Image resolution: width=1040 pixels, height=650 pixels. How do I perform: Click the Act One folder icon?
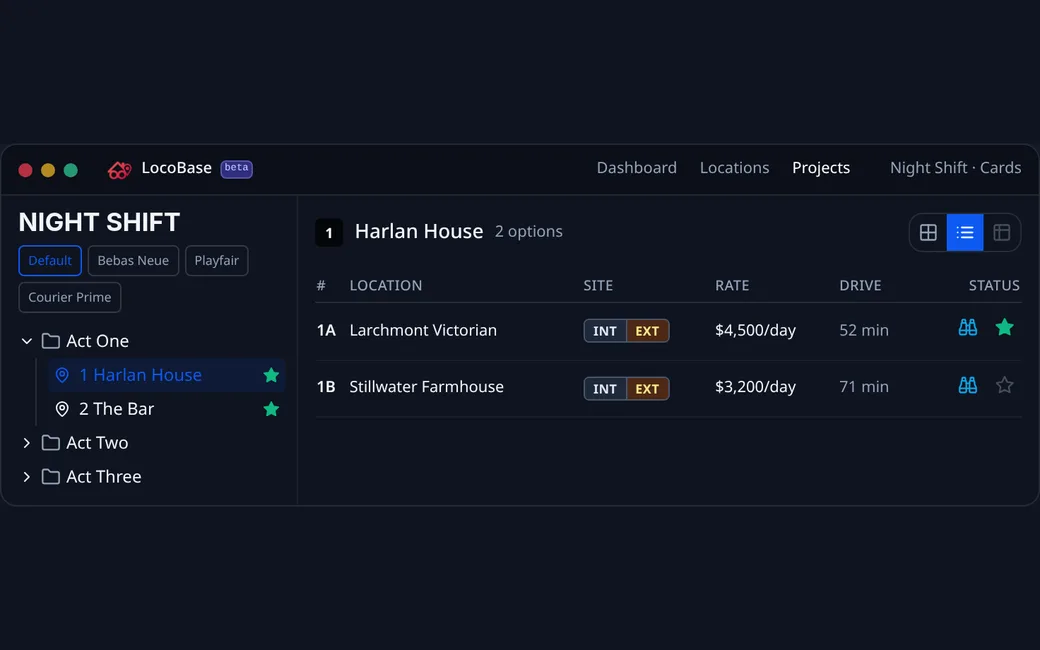[50, 341]
